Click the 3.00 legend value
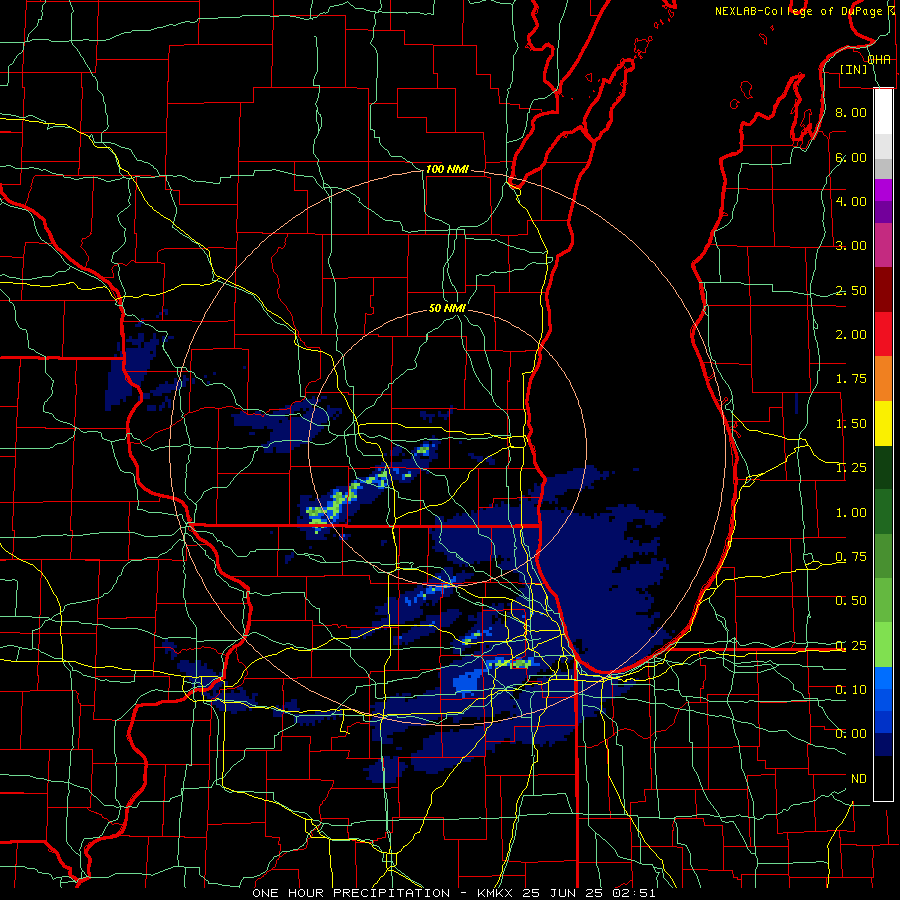Viewport: 900px width, 900px height. (x=851, y=246)
